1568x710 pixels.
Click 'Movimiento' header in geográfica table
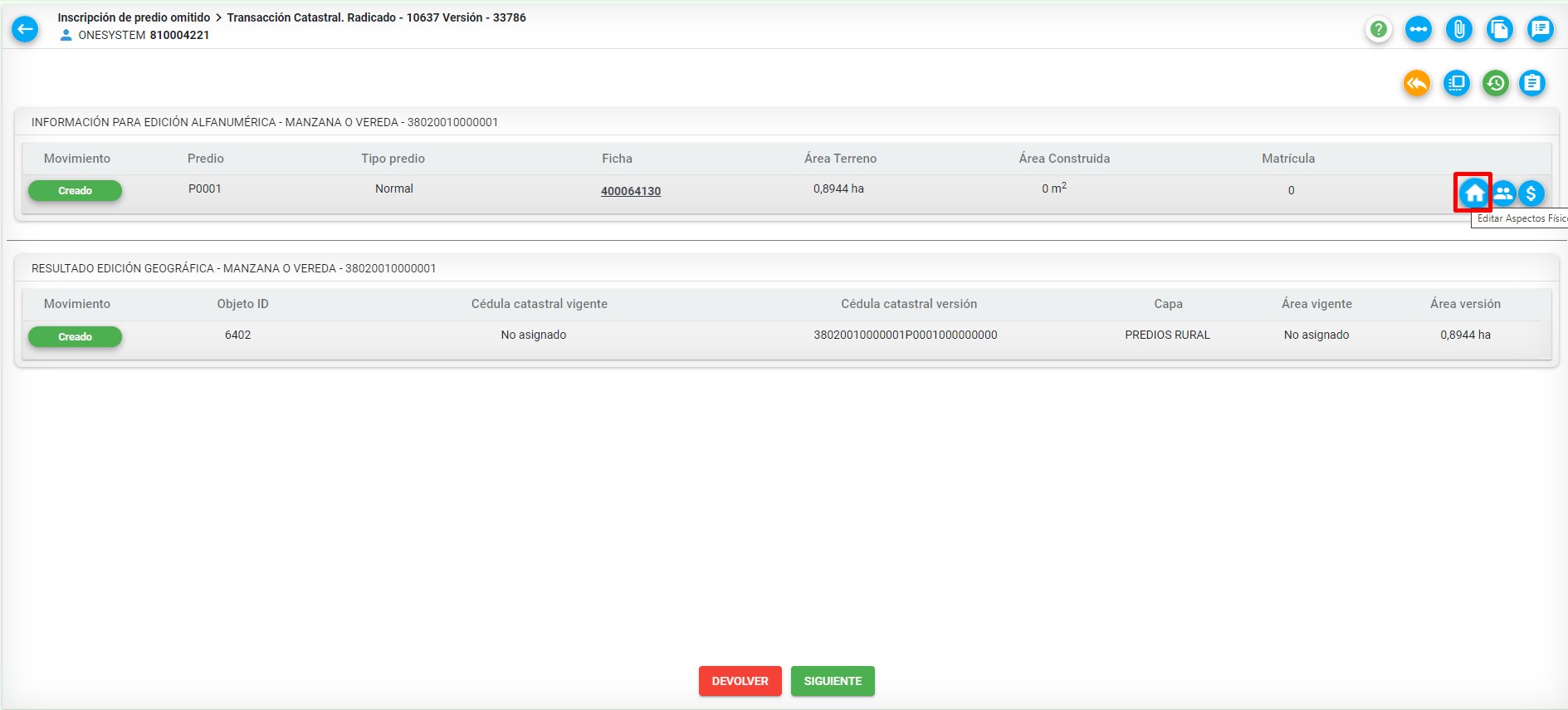pos(77,304)
